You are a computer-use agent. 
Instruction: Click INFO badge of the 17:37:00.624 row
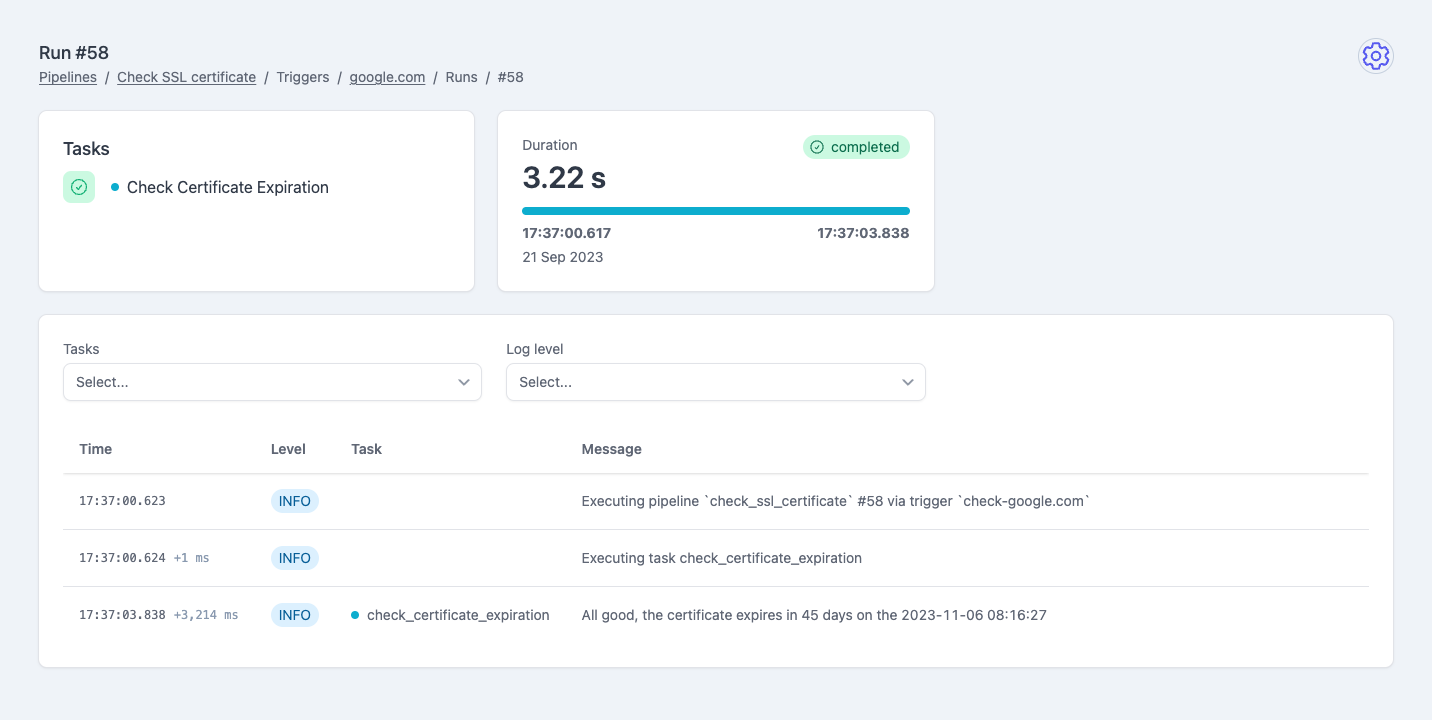[295, 558]
